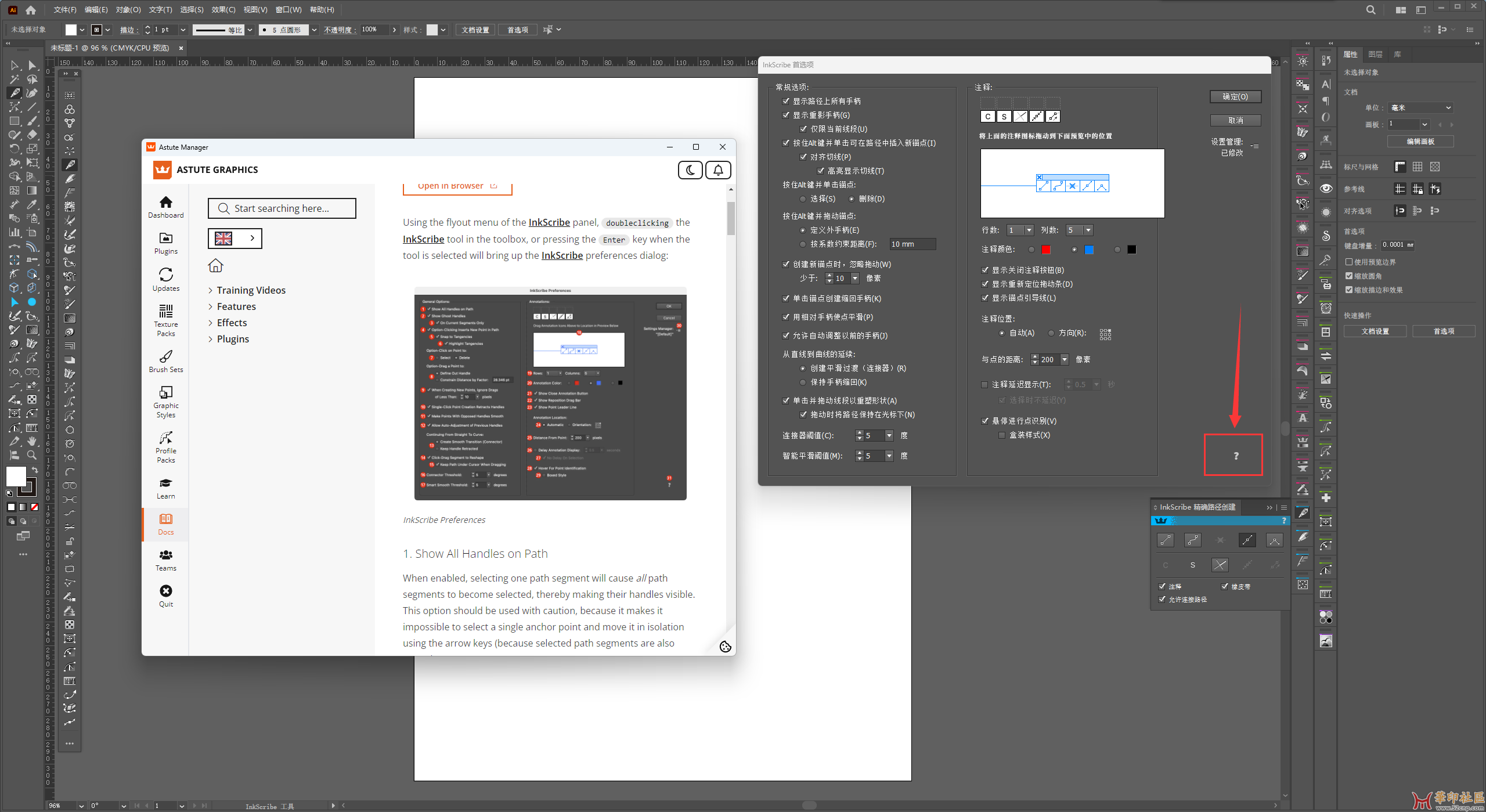Open the 文件(F) menu

click(x=65, y=10)
